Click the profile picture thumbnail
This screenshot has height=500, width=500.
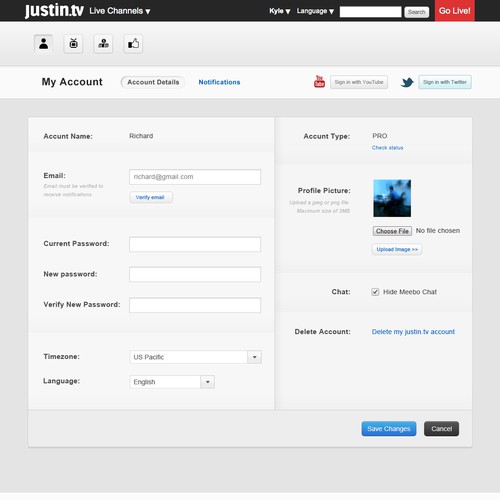392,198
